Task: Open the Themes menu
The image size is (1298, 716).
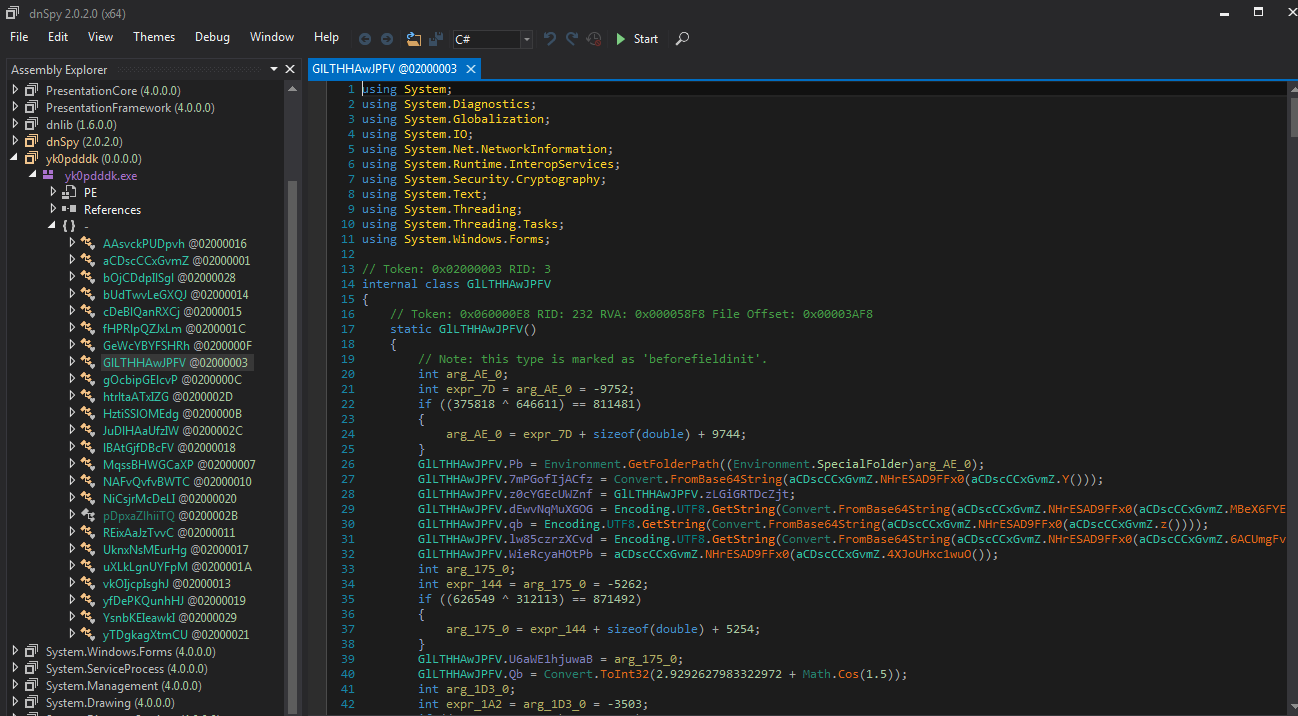Action: pos(154,37)
